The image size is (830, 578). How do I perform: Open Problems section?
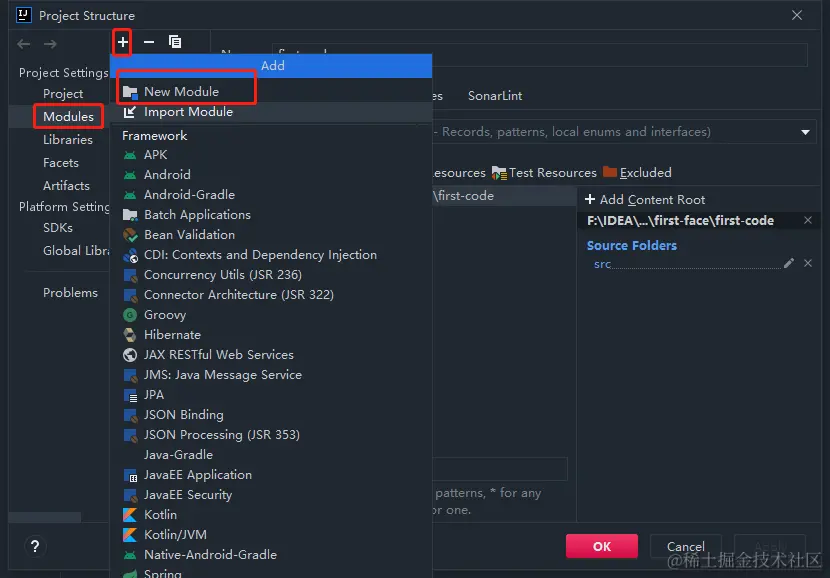(70, 293)
